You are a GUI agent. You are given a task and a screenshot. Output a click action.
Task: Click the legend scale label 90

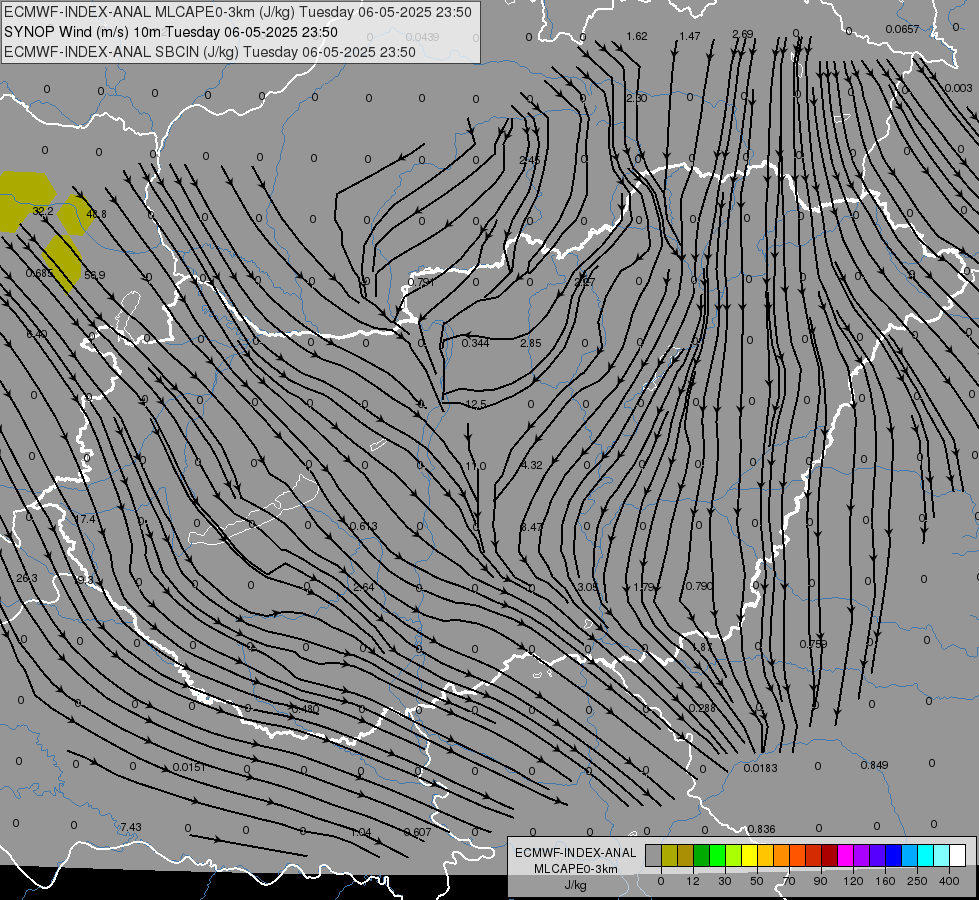(x=820, y=881)
